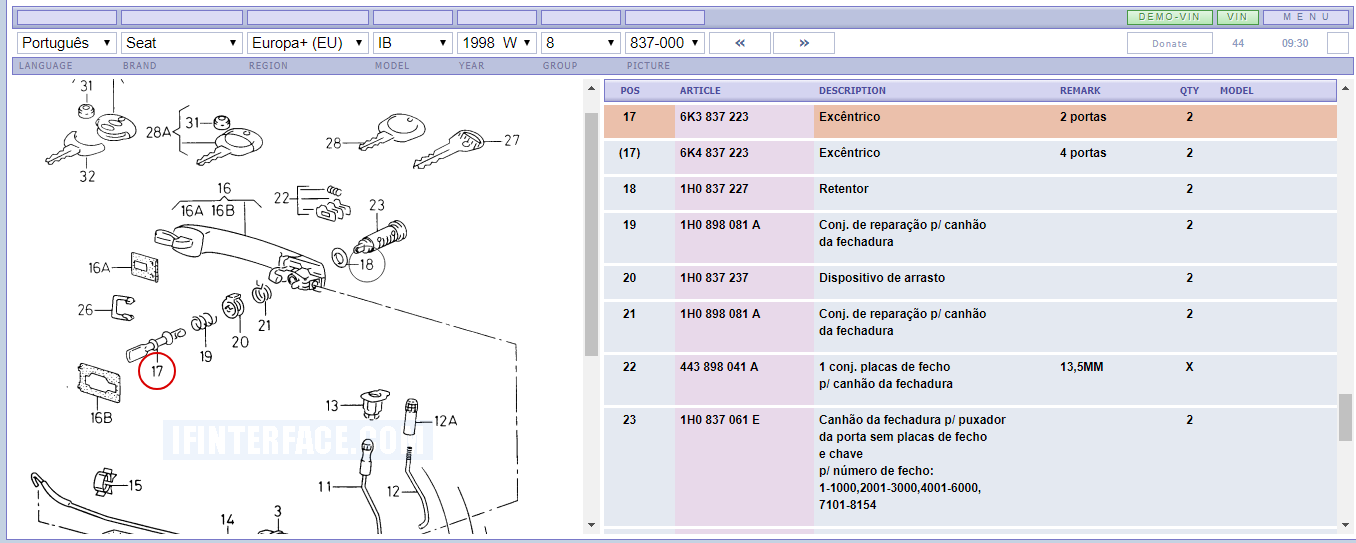
Task: Click part label 28A in diagram
Action: click(160, 132)
